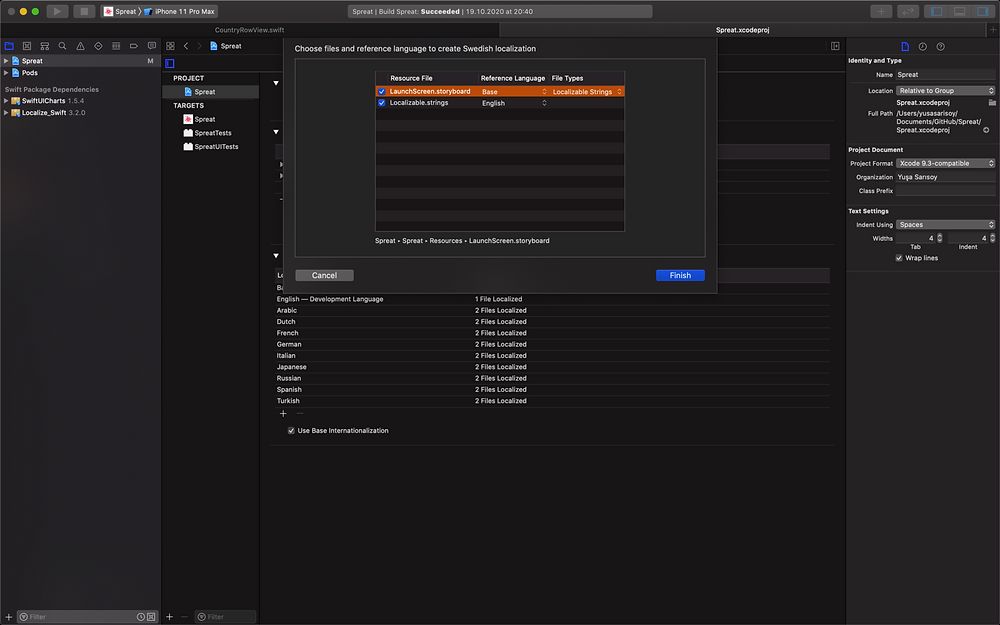Adjust the Indent width stepper

coord(992,238)
